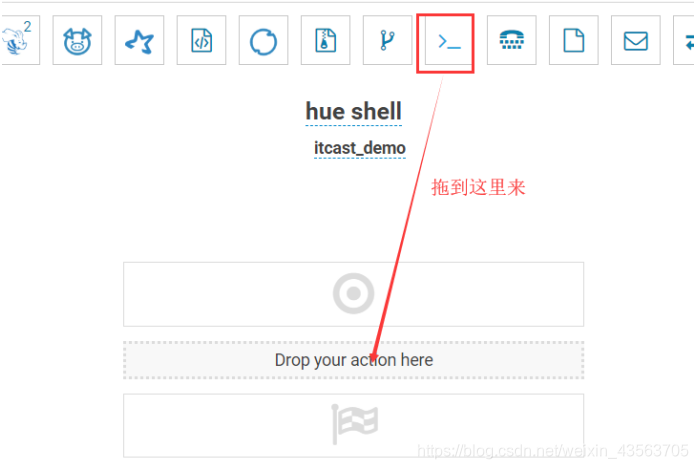Click the red annotation text 拖到这里来
Viewport: 698px width, 469px height.
point(478,187)
